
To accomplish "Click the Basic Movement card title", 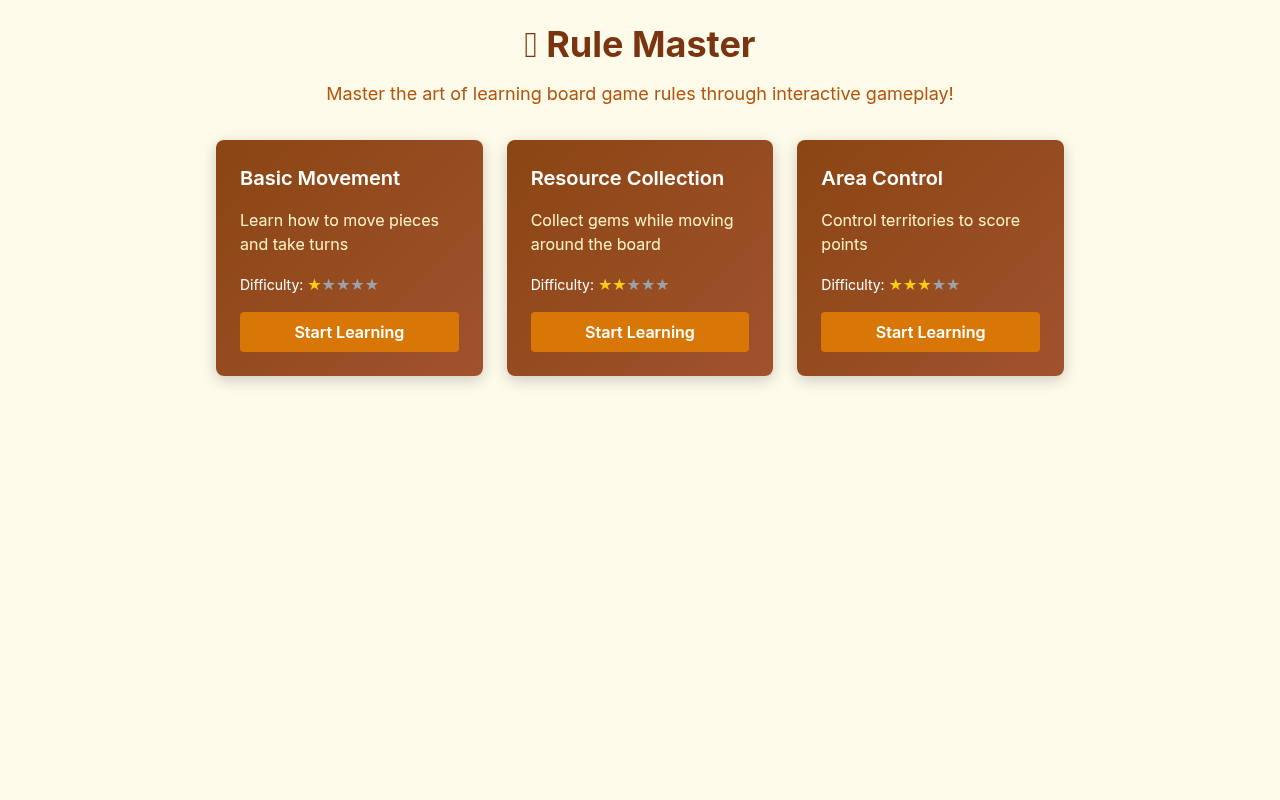I will 320,178.
